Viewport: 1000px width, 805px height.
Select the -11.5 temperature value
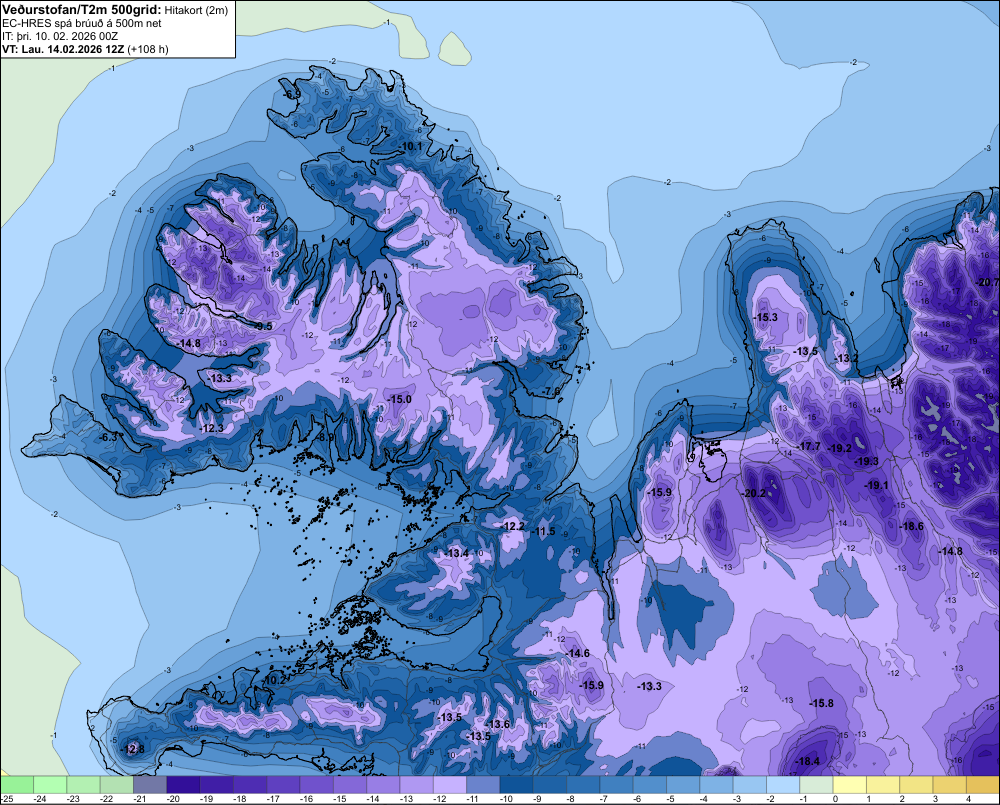pos(544,531)
